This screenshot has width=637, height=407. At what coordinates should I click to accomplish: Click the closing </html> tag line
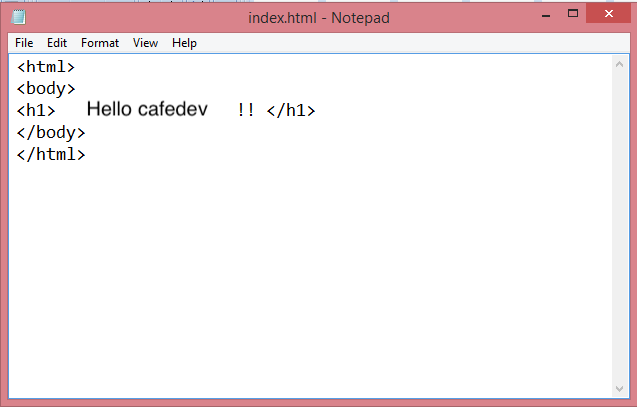[x=51, y=154]
